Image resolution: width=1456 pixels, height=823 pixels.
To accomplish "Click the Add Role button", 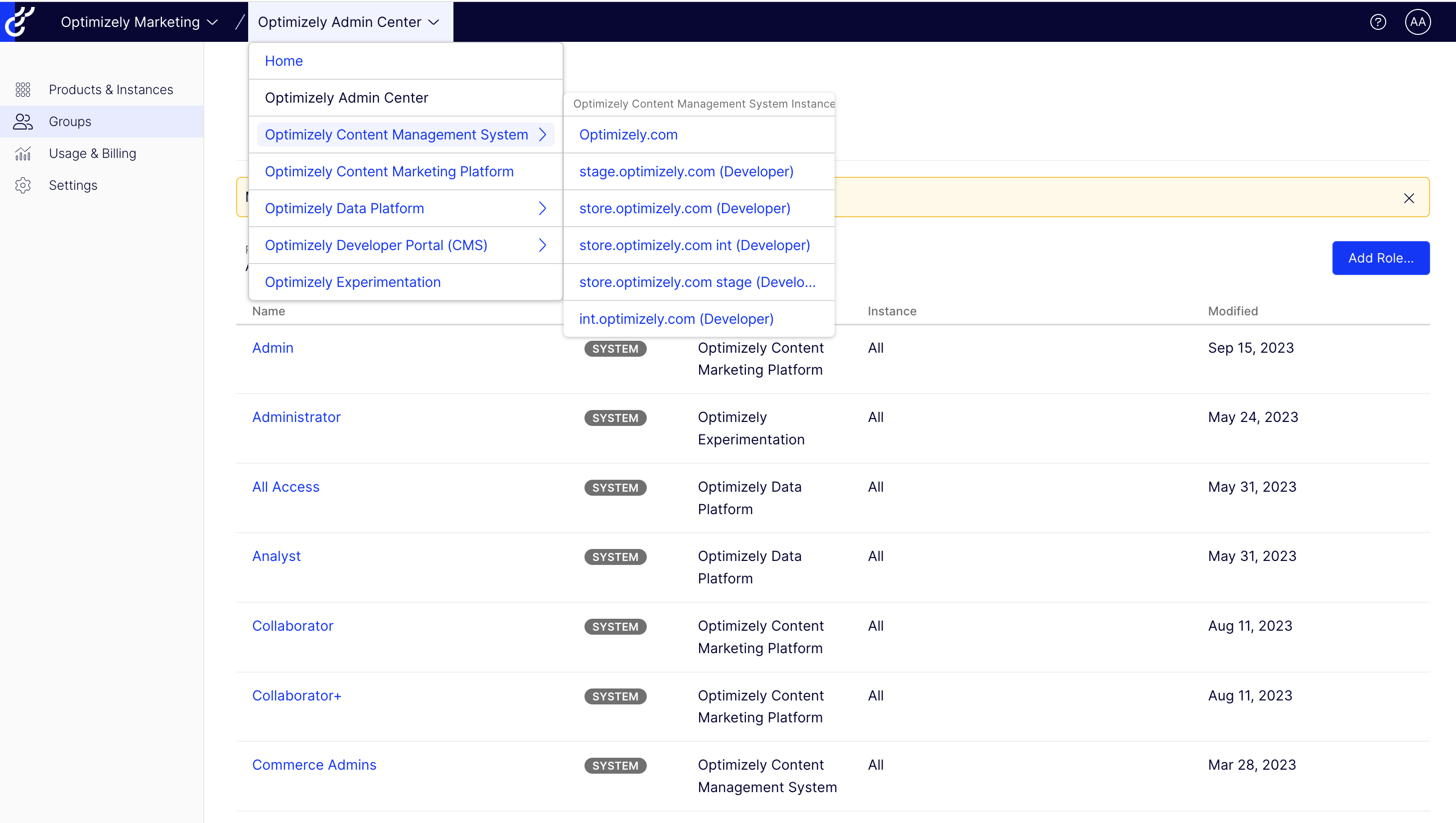I will pos(1381,258).
